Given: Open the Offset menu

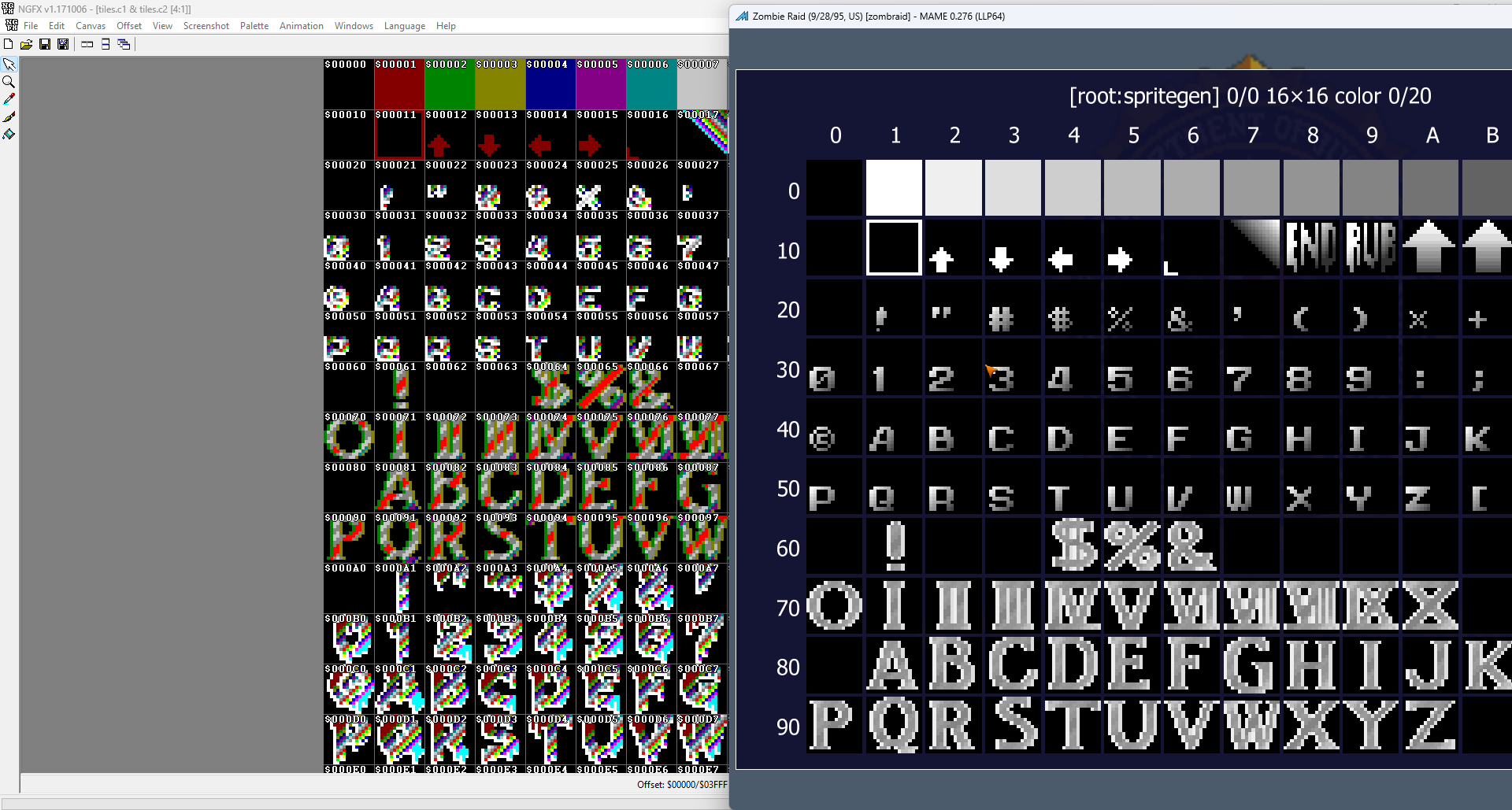Looking at the screenshot, I should 129,26.
